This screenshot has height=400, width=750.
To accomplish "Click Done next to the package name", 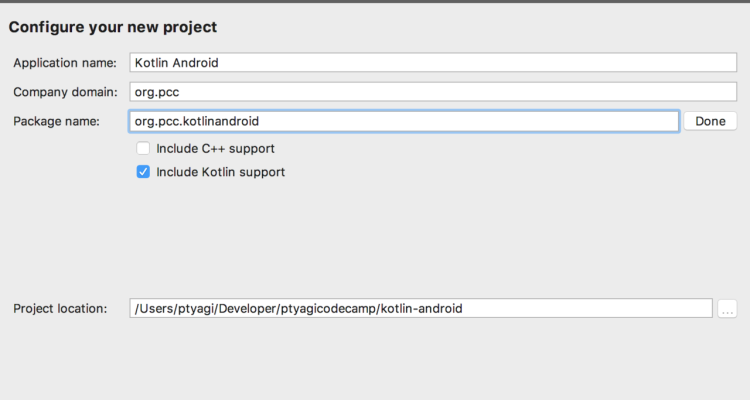I will (x=710, y=121).
